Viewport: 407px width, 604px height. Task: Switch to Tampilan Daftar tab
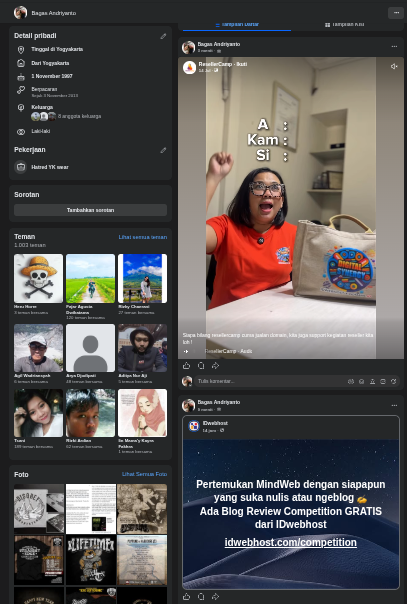237,25
